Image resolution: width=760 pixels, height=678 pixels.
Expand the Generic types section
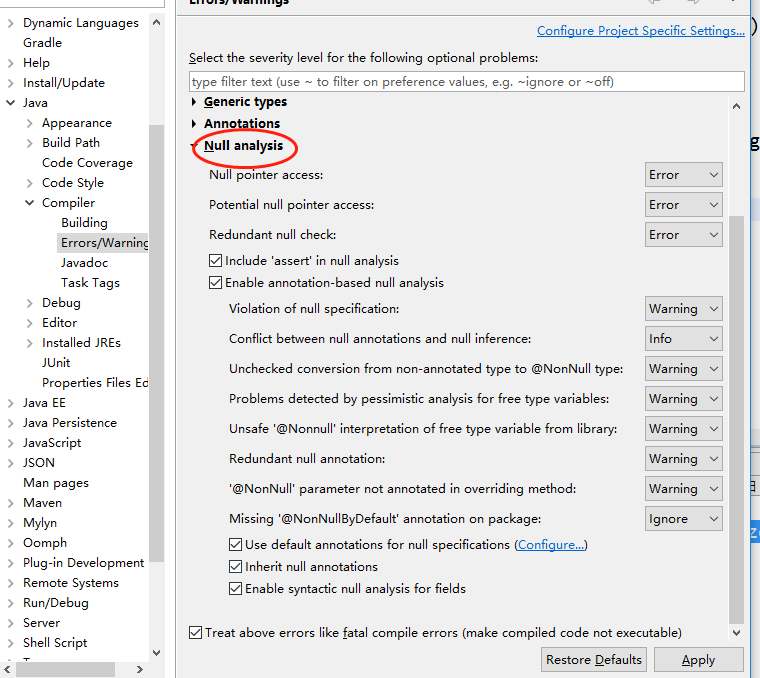[194, 102]
